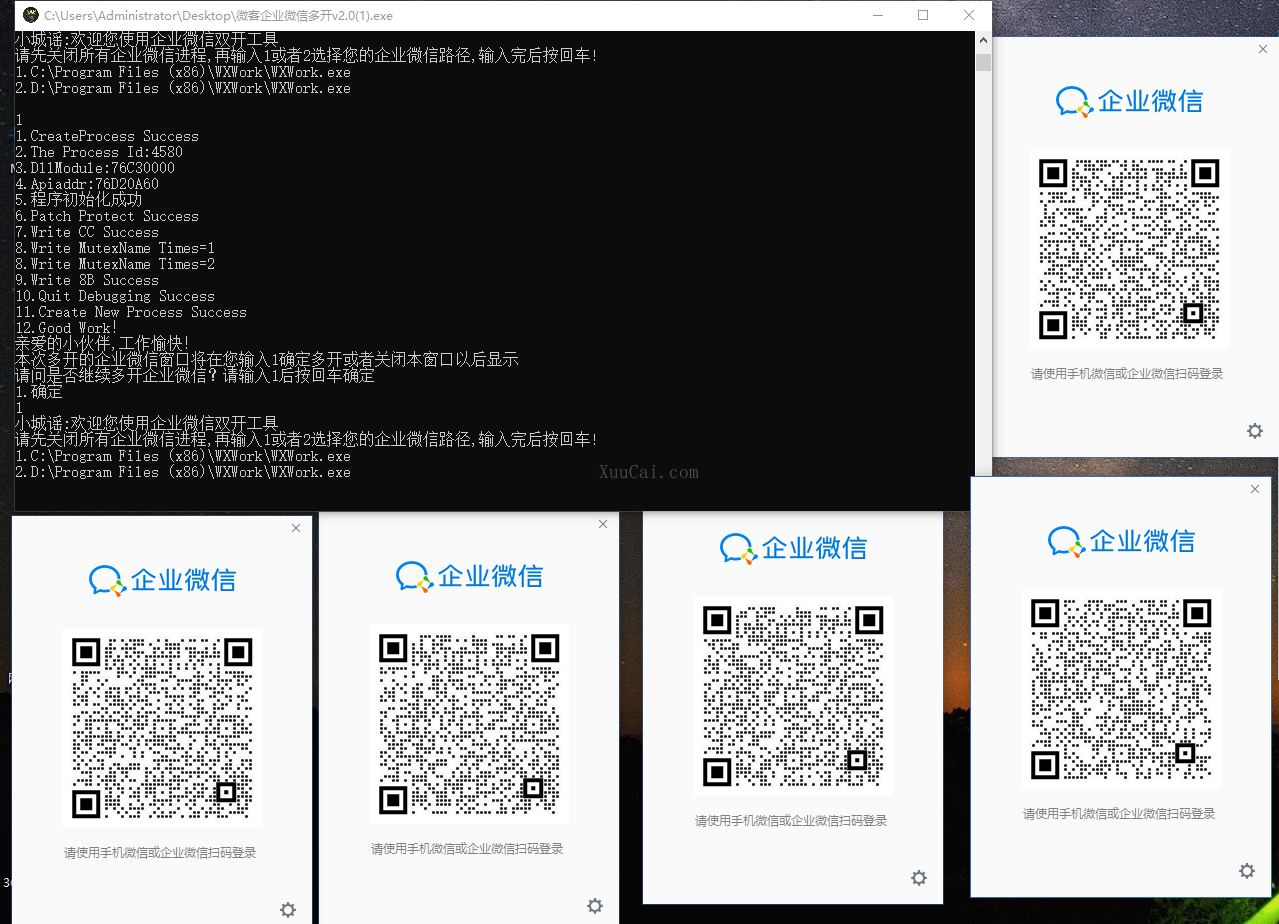Open settings gear in rightmost bottom login window
1279x924 pixels.
tap(1246, 871)
